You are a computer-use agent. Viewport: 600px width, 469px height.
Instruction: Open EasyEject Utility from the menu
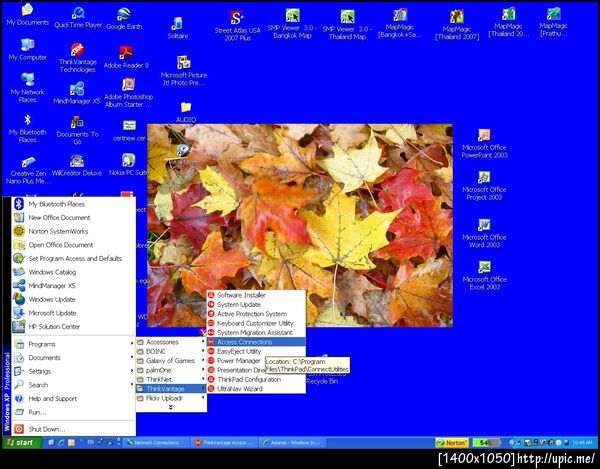tap(256, 351)
